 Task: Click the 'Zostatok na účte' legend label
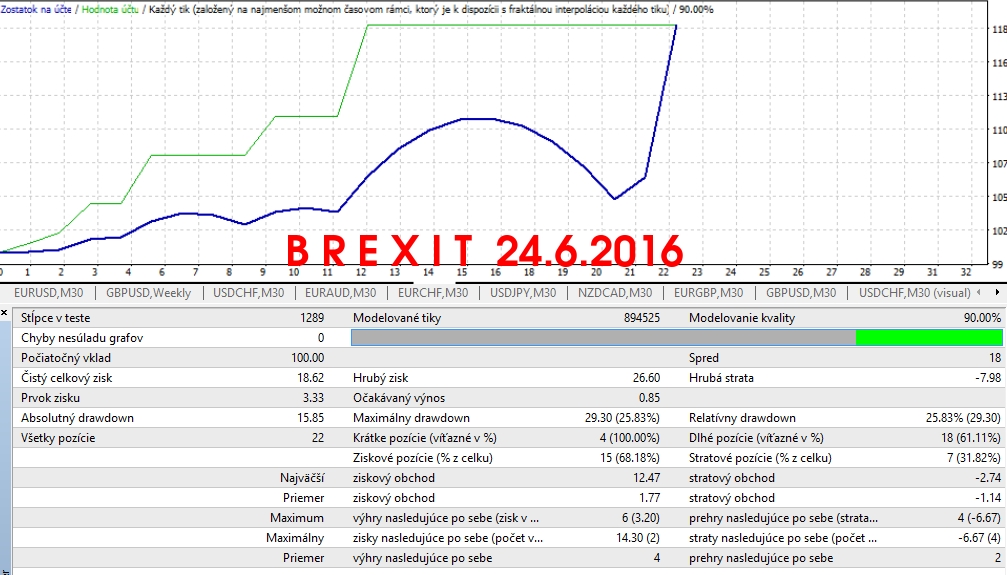(x=35, y=8)
